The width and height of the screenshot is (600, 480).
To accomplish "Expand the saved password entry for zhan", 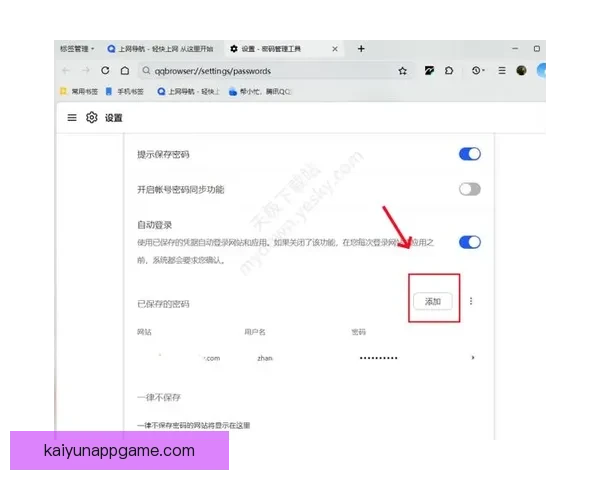I will point(473,358).
